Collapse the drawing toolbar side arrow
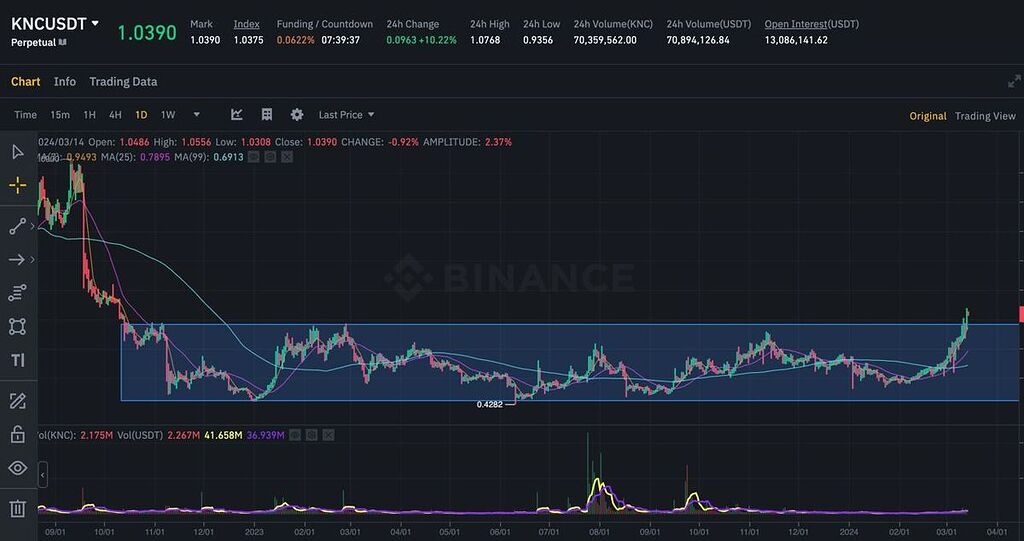 42,475
